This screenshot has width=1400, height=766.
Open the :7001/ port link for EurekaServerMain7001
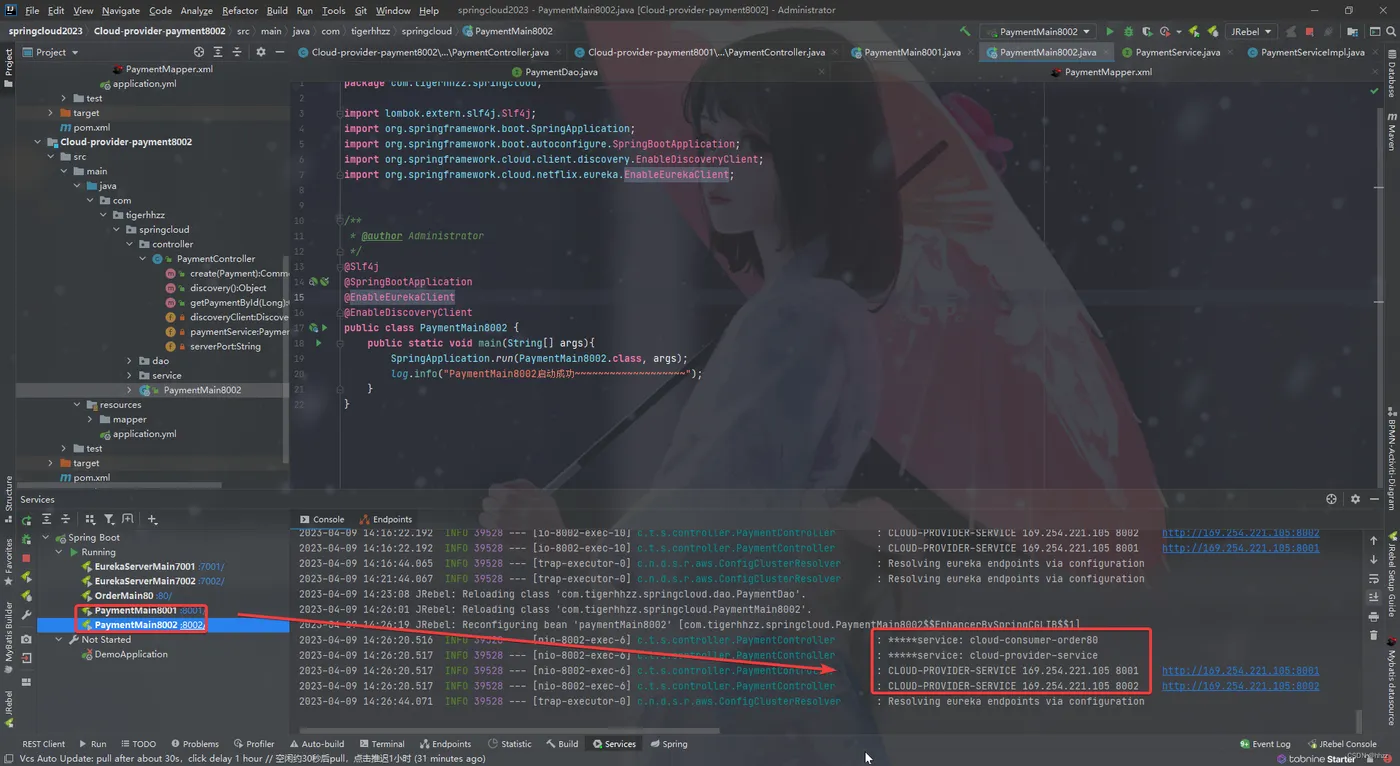(211, 567)
